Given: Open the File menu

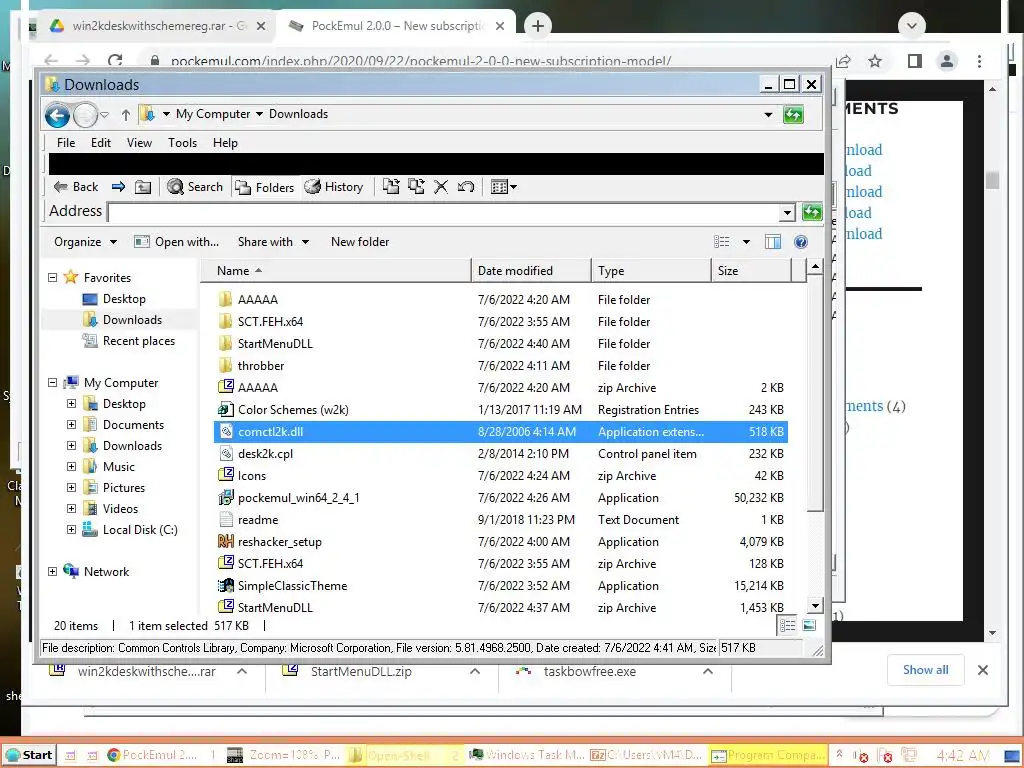Looking at the screenshot, I should pyautogui.click(x=66, y=142).
